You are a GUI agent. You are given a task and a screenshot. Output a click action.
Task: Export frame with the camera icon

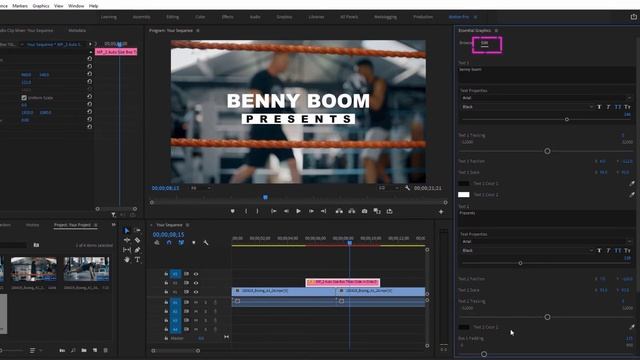click(364, 211)
